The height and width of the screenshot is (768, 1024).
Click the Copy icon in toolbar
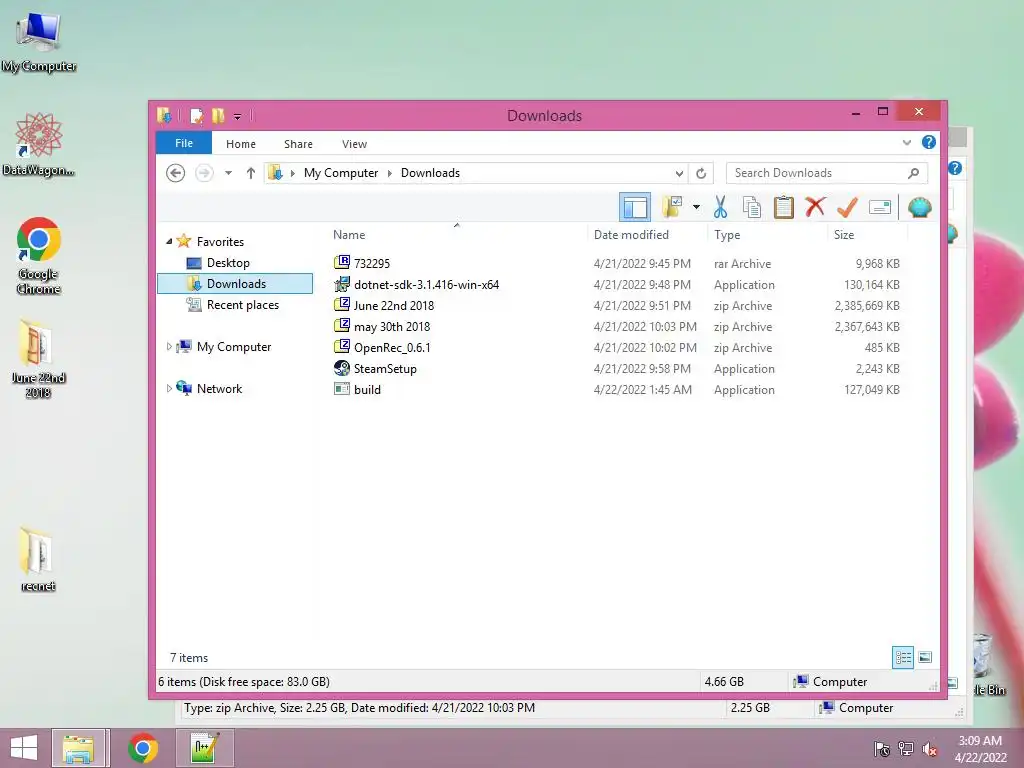tap(752, 207)
